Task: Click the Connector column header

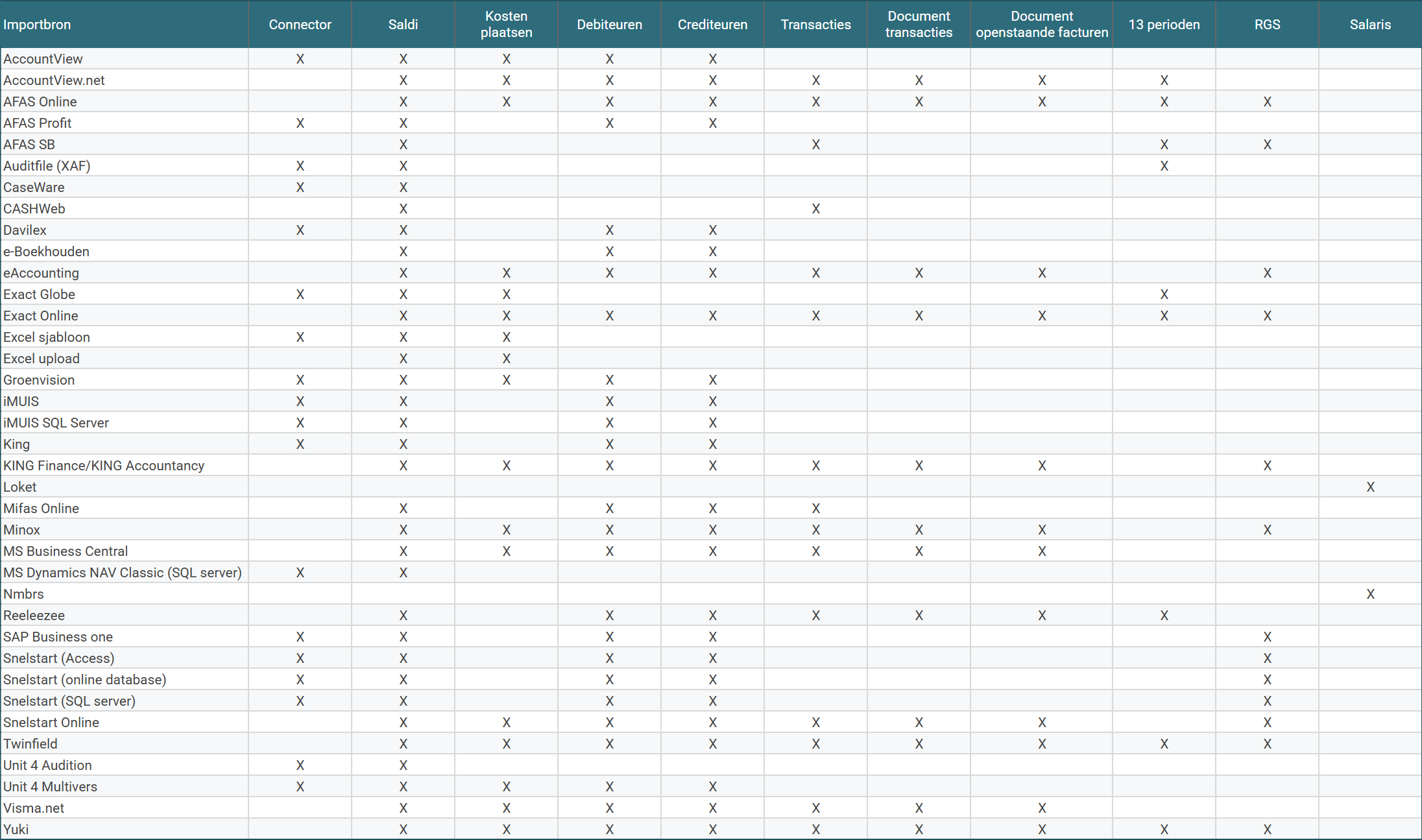Action: click(x=300, y=25)
